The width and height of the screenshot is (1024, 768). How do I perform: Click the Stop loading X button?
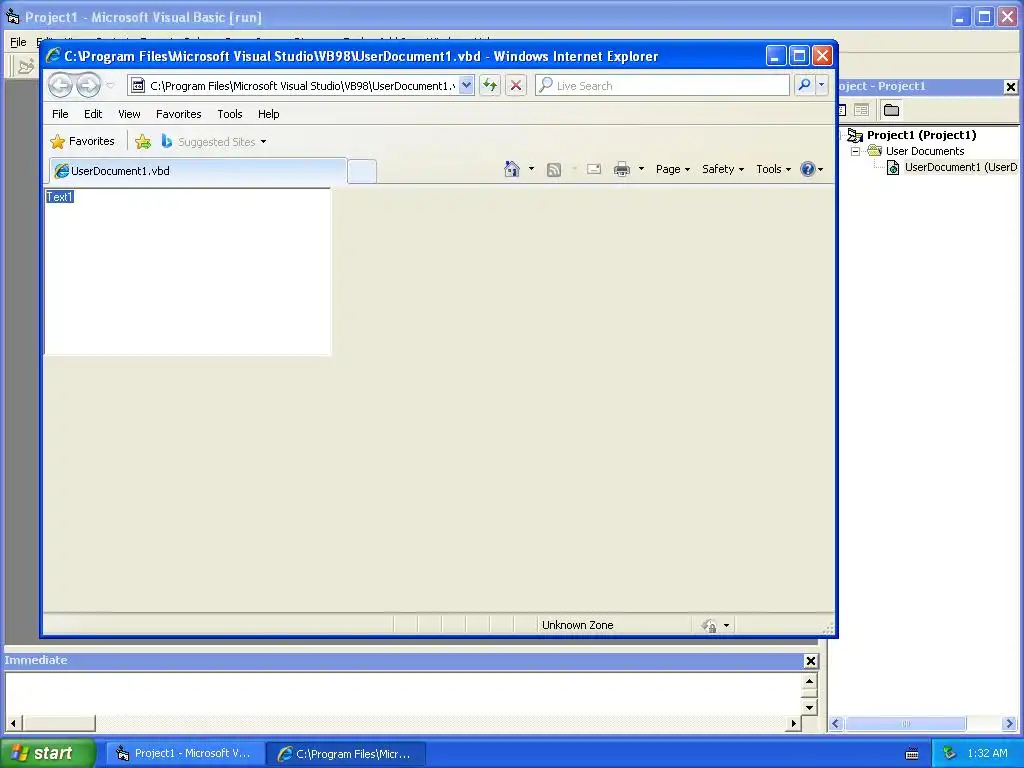(x=516, y=86)
